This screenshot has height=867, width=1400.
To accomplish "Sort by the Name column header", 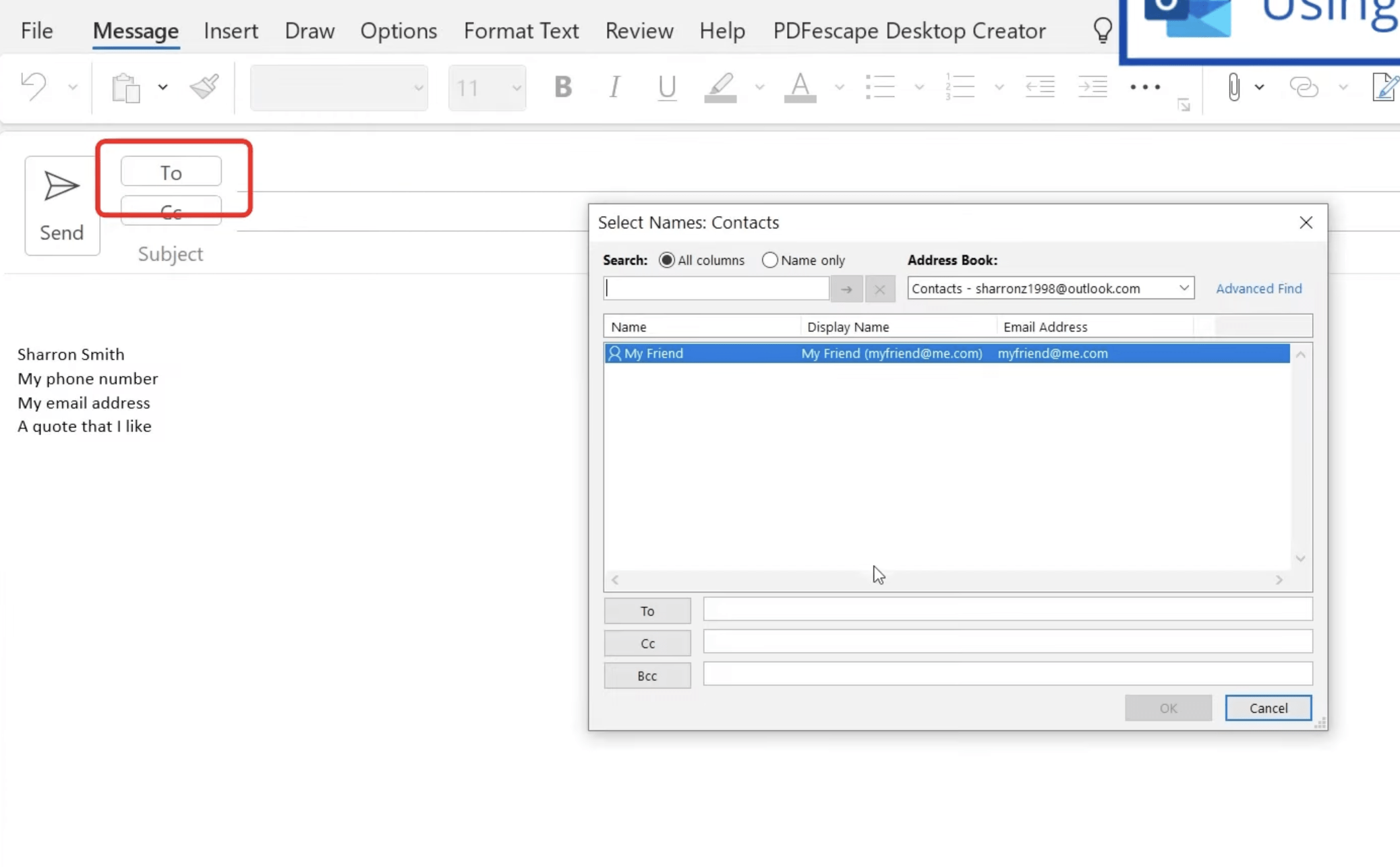I will tap(702, 326).
